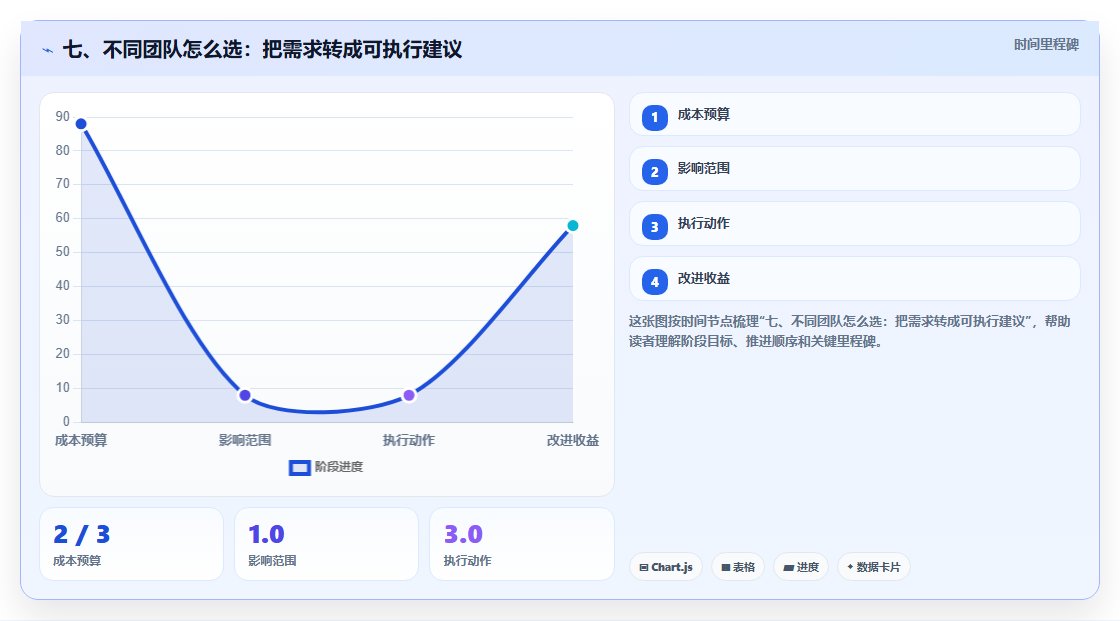The width and height of the screenshot is (1120, 621).
Task: Select the 执行动作 timeline step row
Action: point(854,224)
